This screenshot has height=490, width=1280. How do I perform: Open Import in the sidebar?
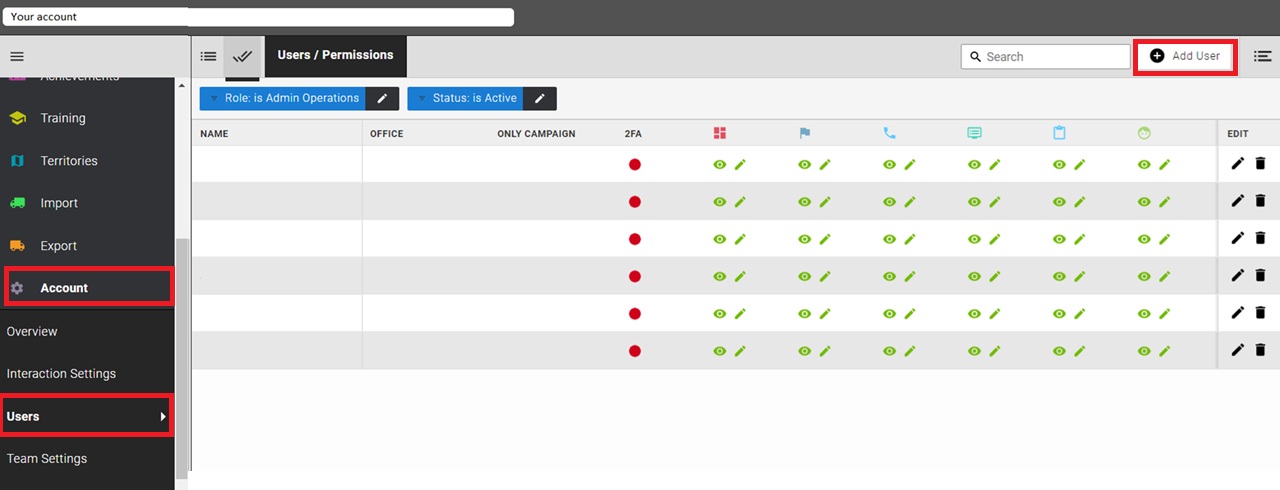pyautogui.click(x=59, y=203)
